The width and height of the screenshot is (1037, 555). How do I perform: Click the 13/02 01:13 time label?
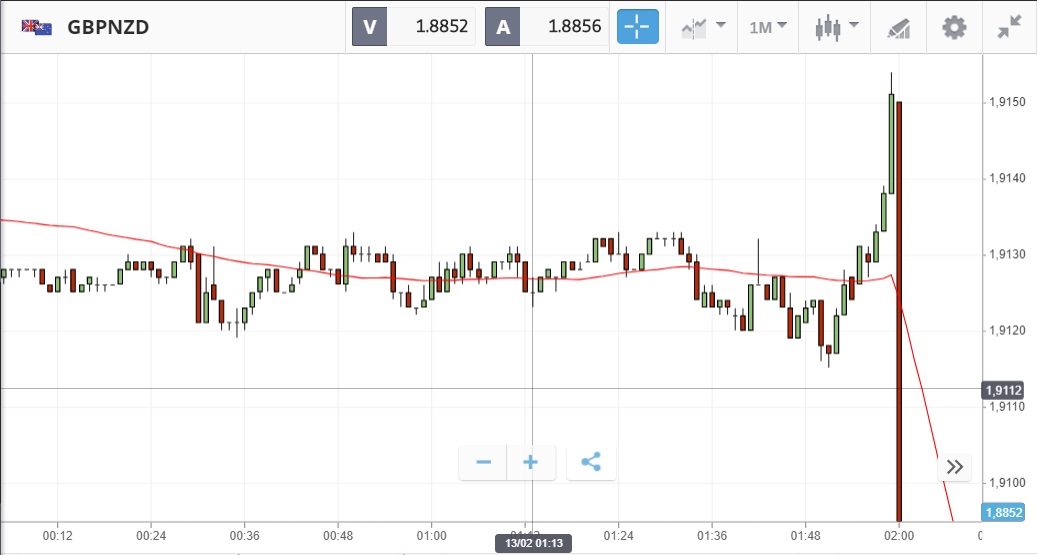[x=534, y=544]
